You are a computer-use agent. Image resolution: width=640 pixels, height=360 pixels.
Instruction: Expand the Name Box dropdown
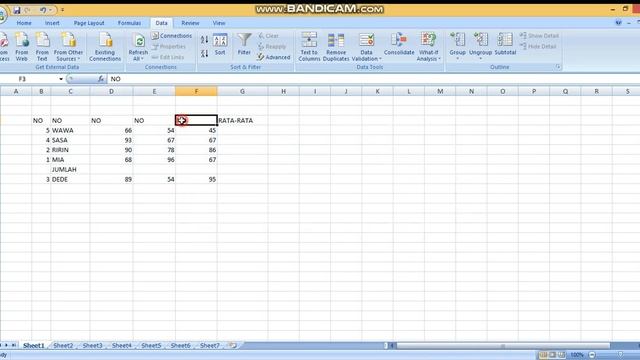tap(61, 79)
